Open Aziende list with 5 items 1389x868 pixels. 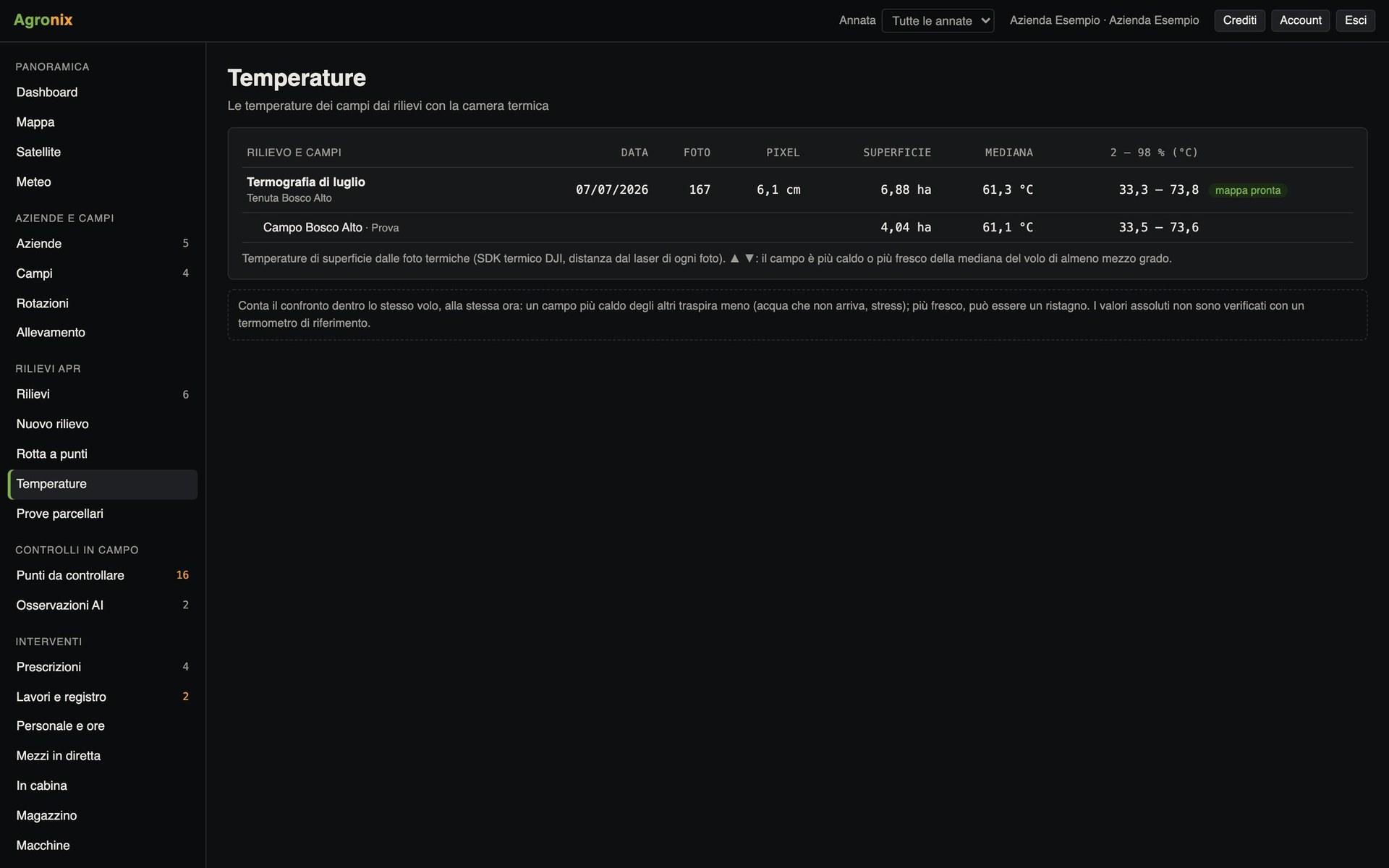click(x=103, y=244)
